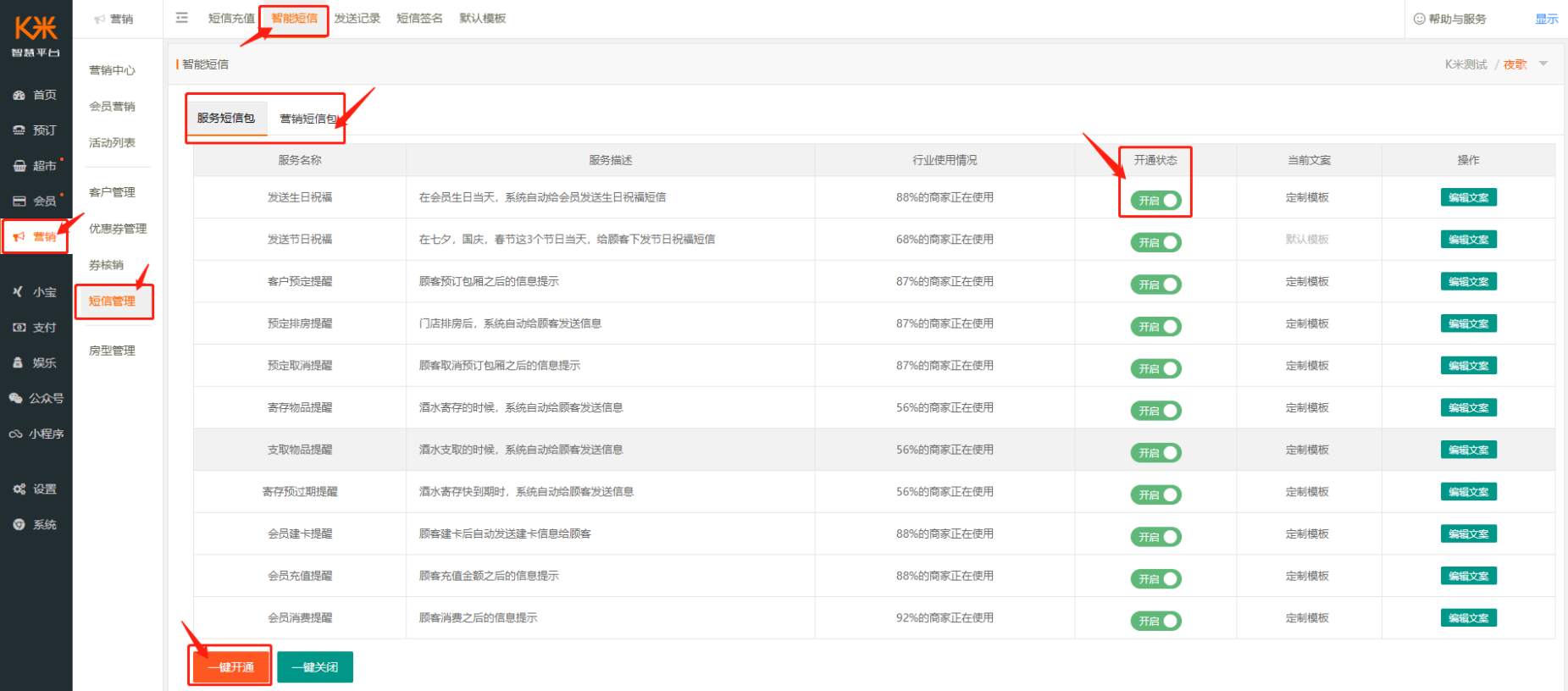Open the 支付 payment sidebar icon
Screen dimensions: 1568x691
19,328
